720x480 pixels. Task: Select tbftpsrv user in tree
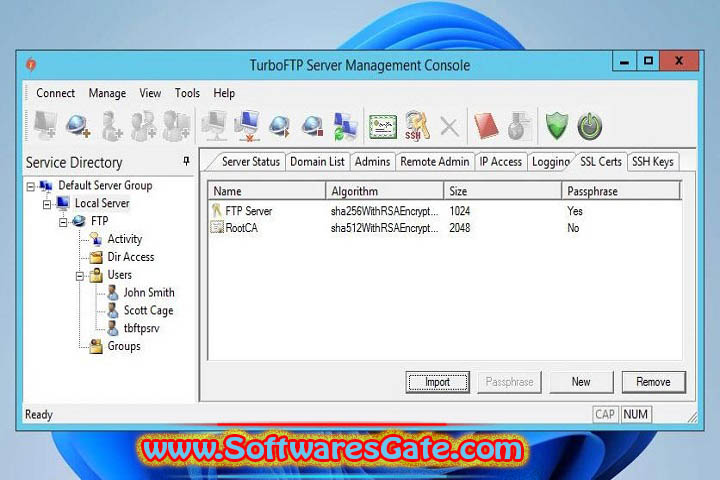(141, 328)
